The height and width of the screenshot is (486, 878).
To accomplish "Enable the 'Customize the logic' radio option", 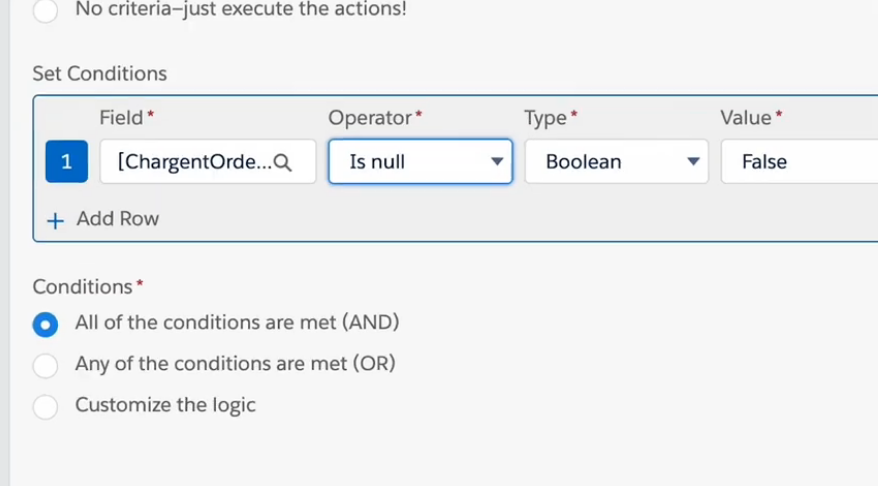I will tap(45, 406).
